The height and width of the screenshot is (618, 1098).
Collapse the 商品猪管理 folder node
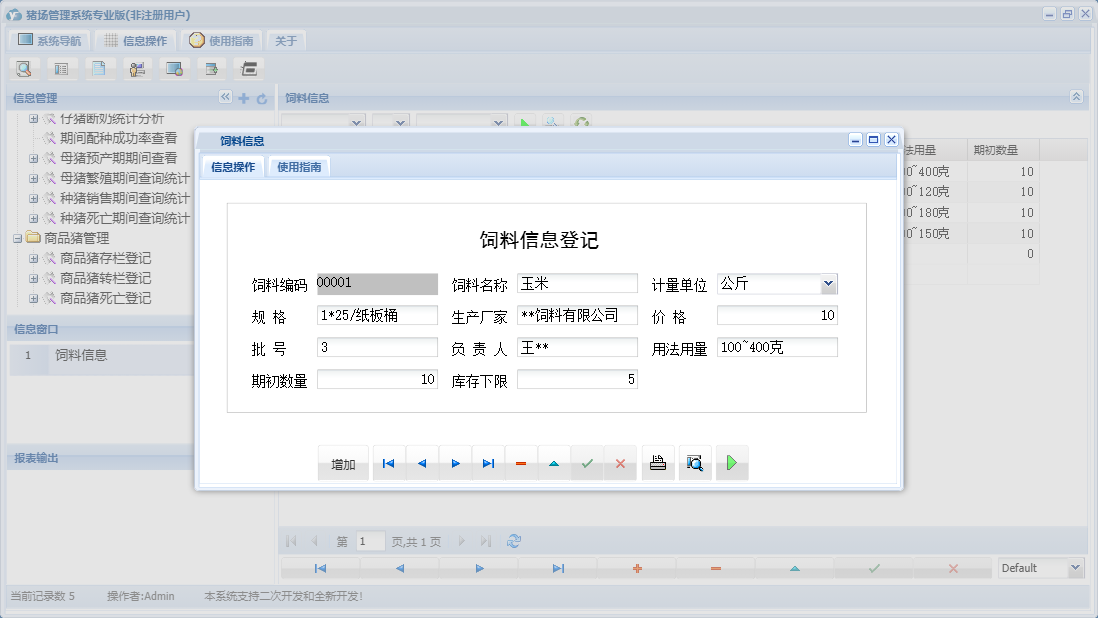pyautogui.click(x=17, y=238)
